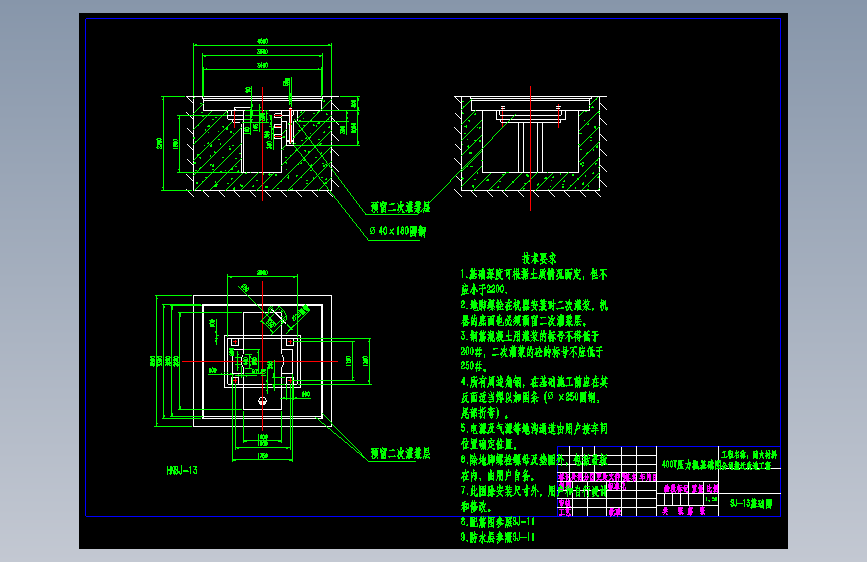Image resolution: width=867 pixels, height=562 pixels.
Task: Click the circular hole symbol in plan view
Action: 263,402
